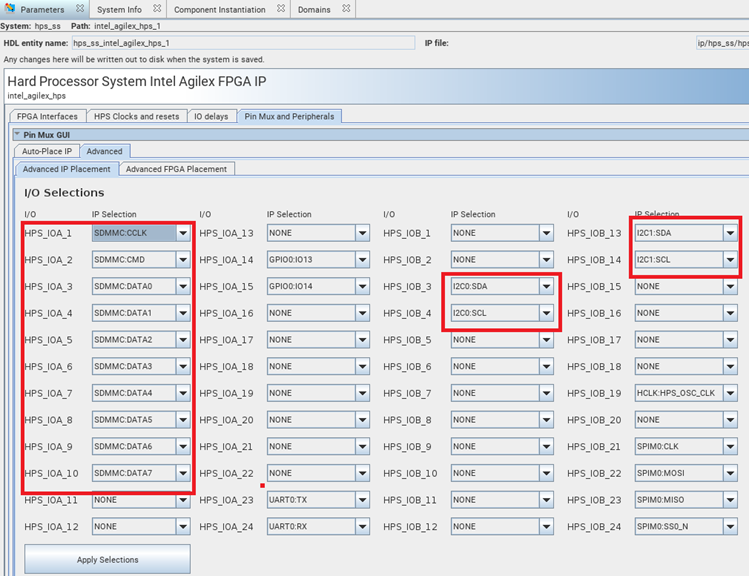Expand the HPS_IOB_19 HCLK:HPS_OSC_CLK dropdown
The image size is (749, 576).
click(730, 393)
